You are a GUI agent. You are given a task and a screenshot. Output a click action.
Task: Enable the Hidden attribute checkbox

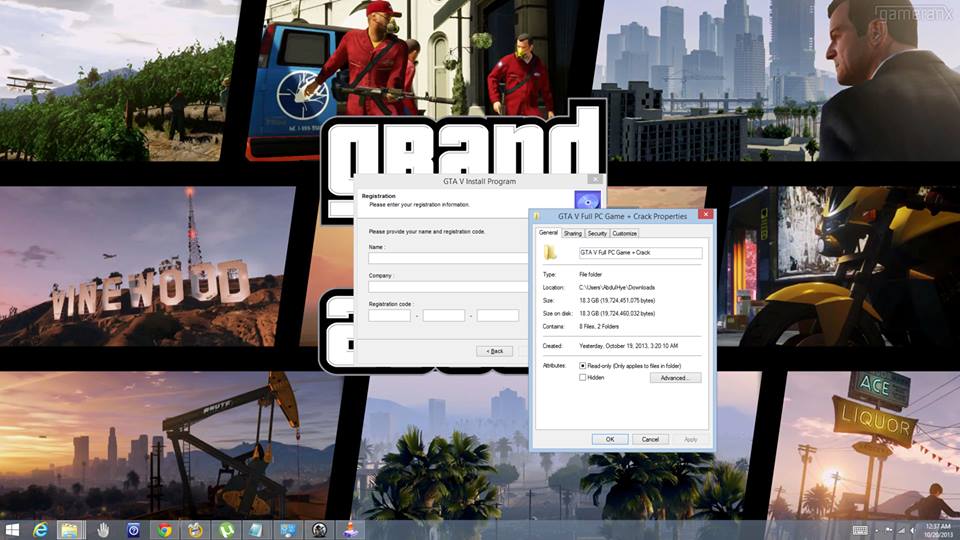[584, 378]
